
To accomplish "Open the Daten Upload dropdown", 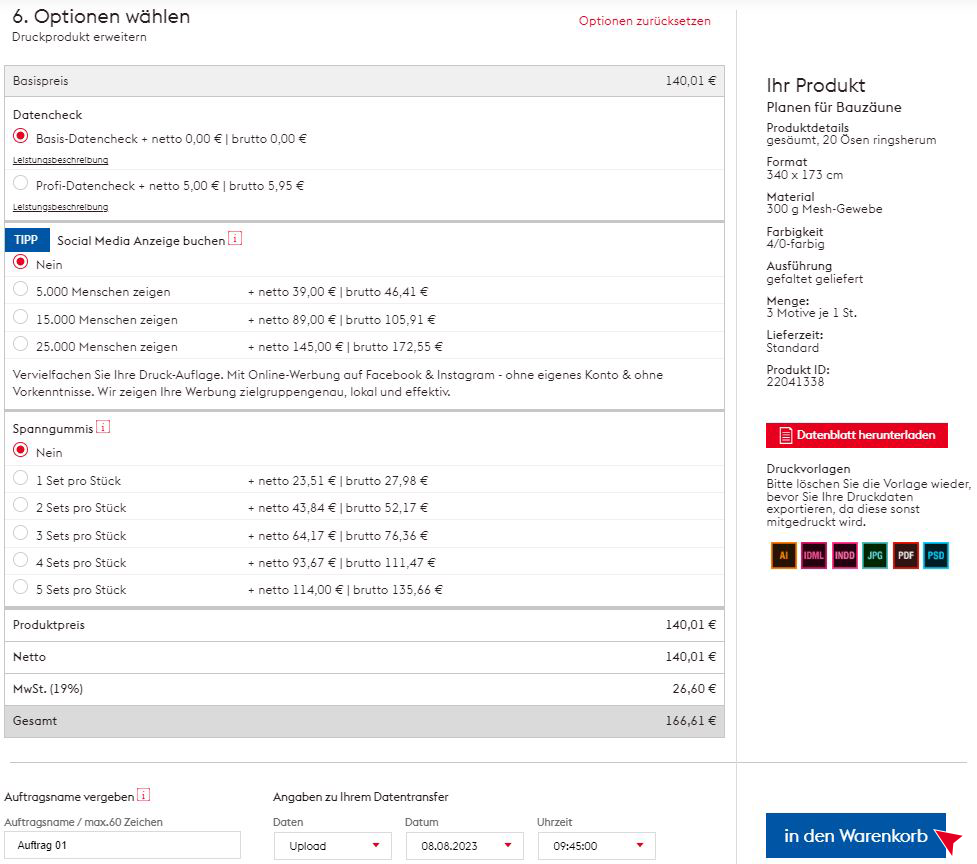I will pyautogui.click(x=332, y=846).
